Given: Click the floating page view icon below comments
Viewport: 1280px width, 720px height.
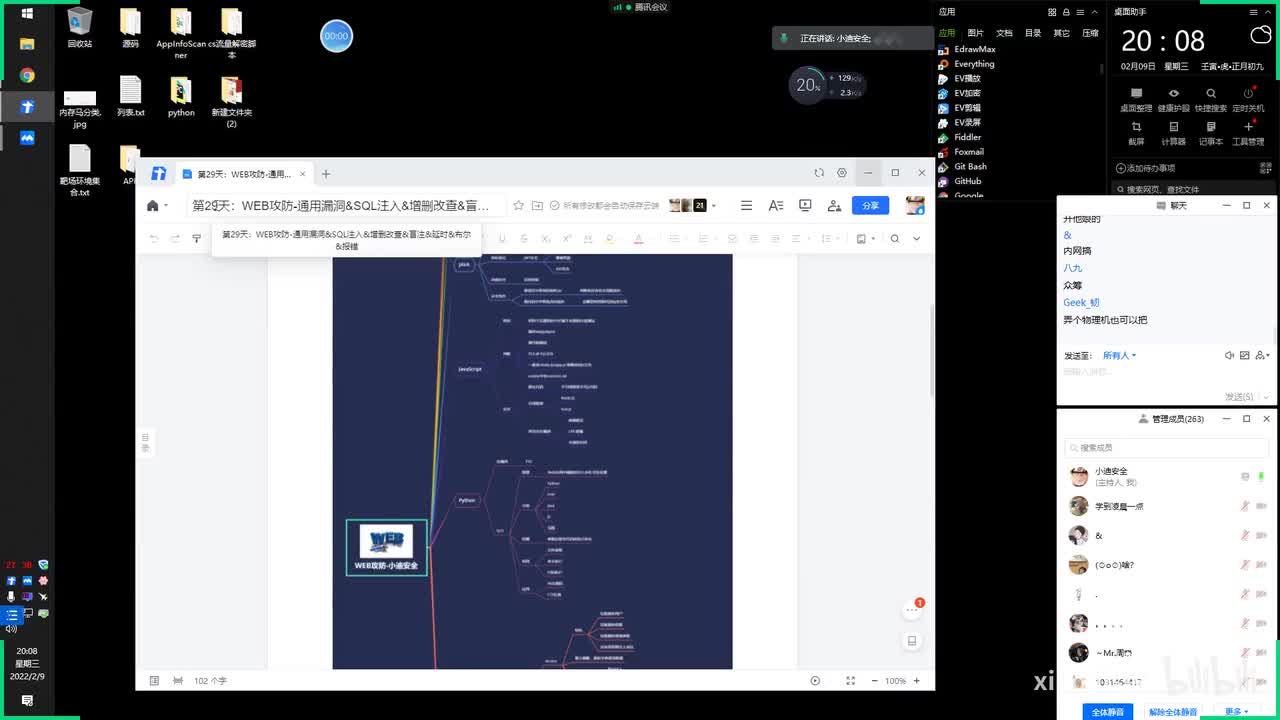Looking at the screenshot, I should click(x=912, y=641).
